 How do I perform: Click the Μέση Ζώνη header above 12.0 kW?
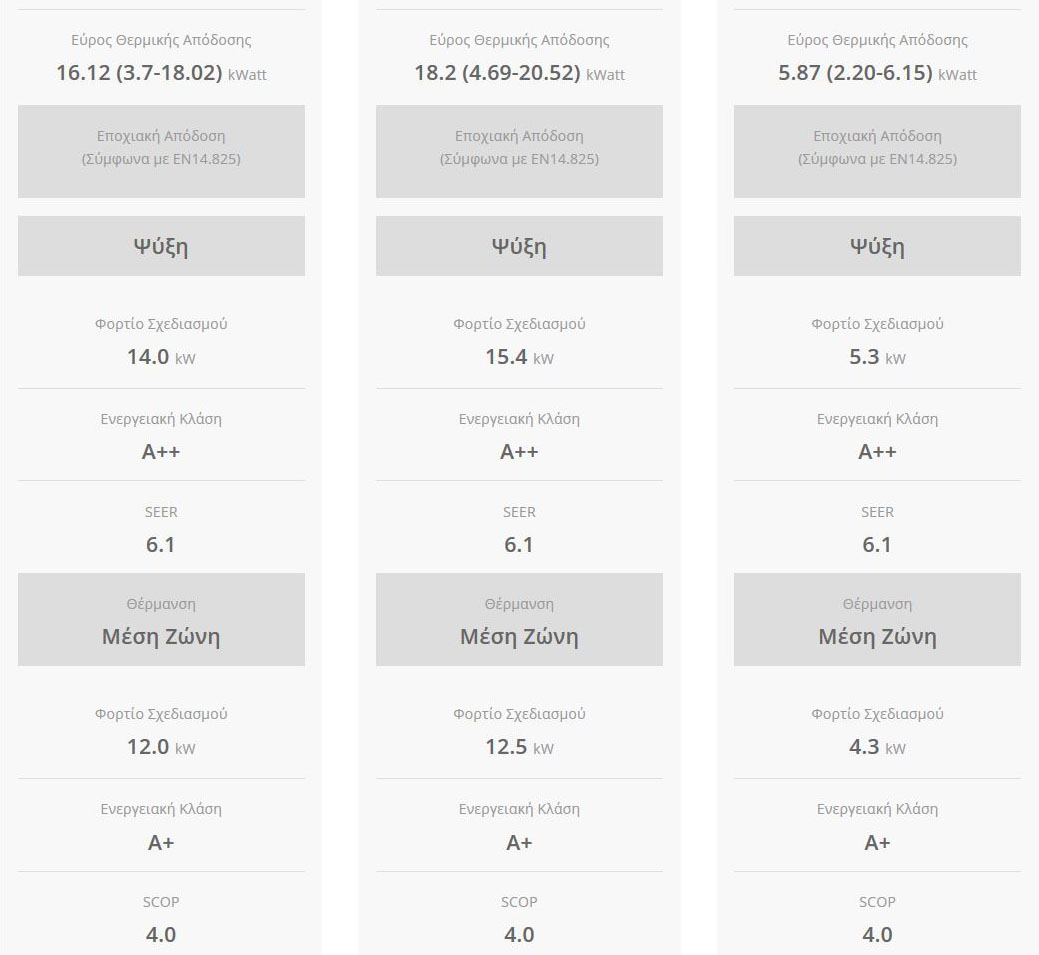[x=161, y=636]
